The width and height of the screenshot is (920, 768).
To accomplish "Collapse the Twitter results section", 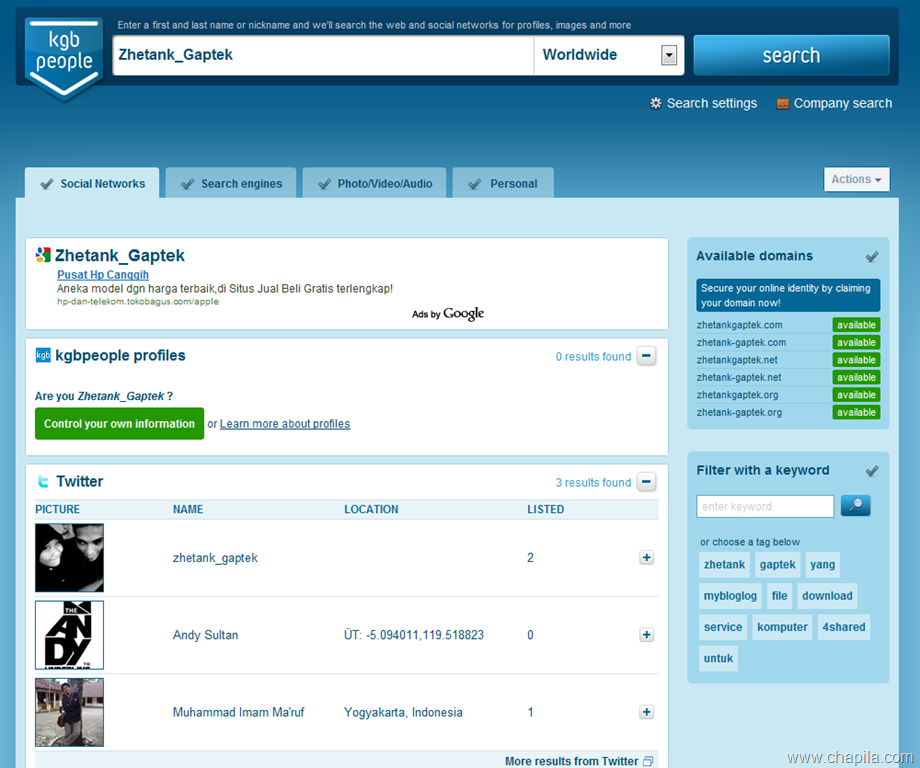I will click(x=647, y=482).
